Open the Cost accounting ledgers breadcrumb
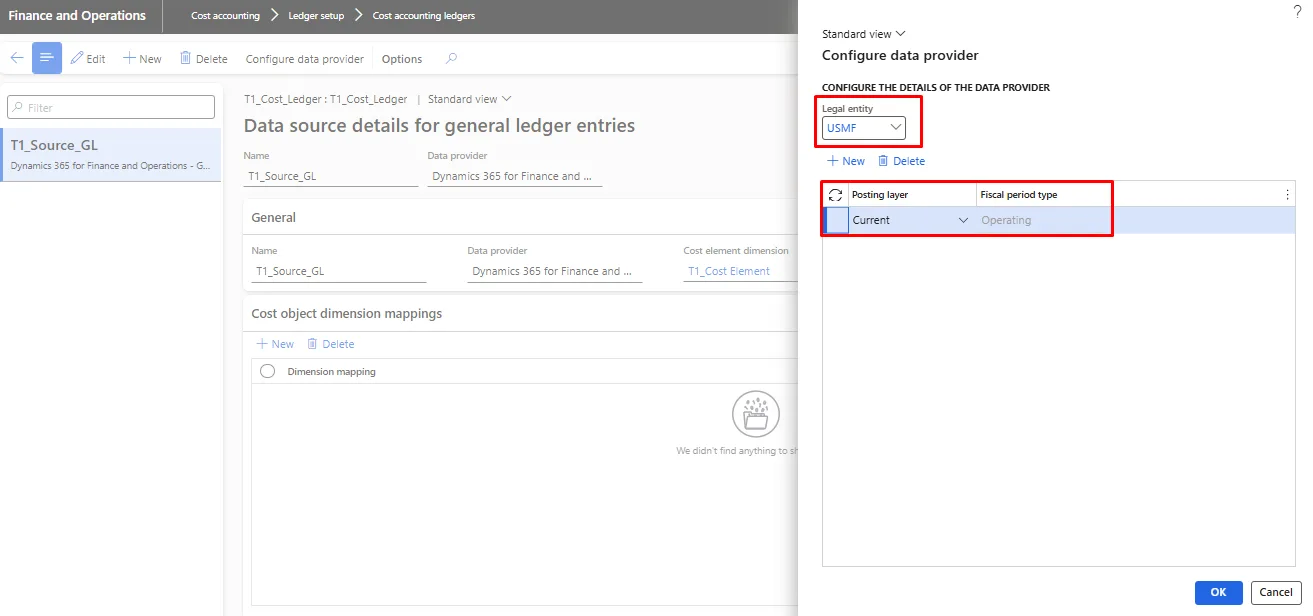Image resolution: width=1313 pixels, height=616 pixels. coord(424,16)
